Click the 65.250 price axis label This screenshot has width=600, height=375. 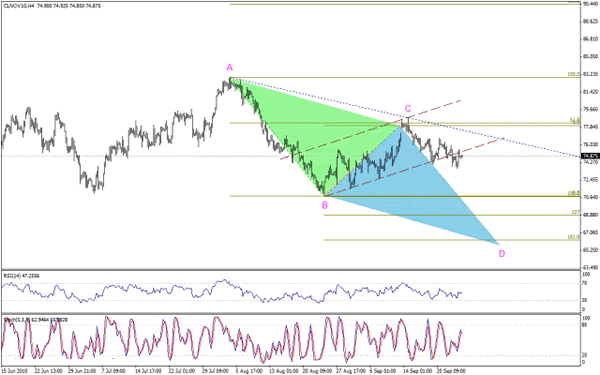tap(590, 250)
